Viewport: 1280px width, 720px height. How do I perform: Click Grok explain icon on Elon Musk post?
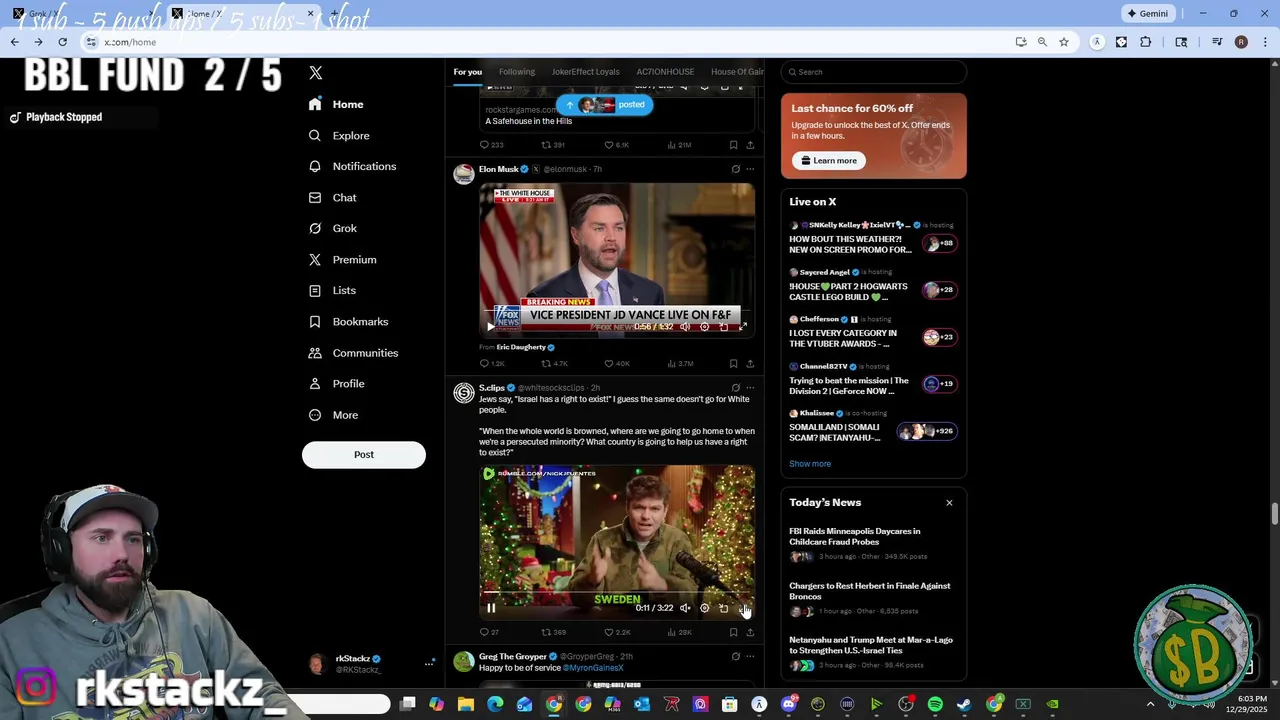tap(735, 169)
